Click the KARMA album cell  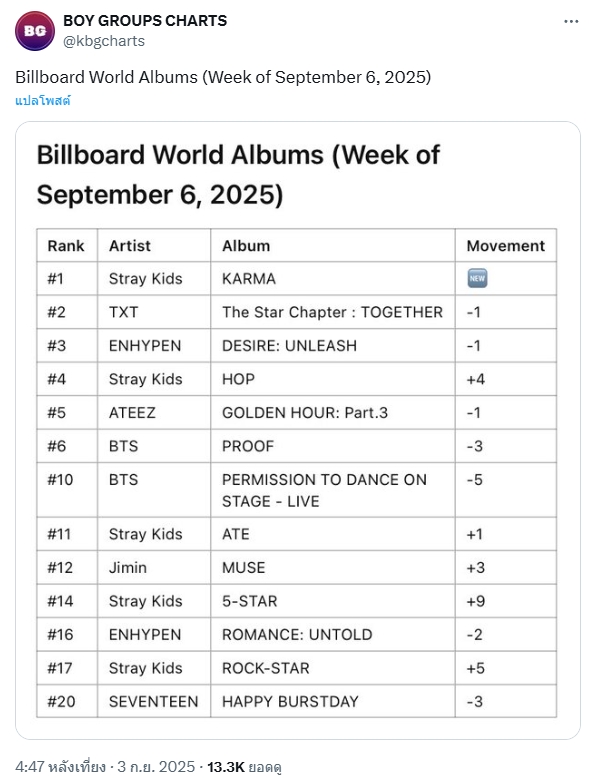(x=332, y=279)
